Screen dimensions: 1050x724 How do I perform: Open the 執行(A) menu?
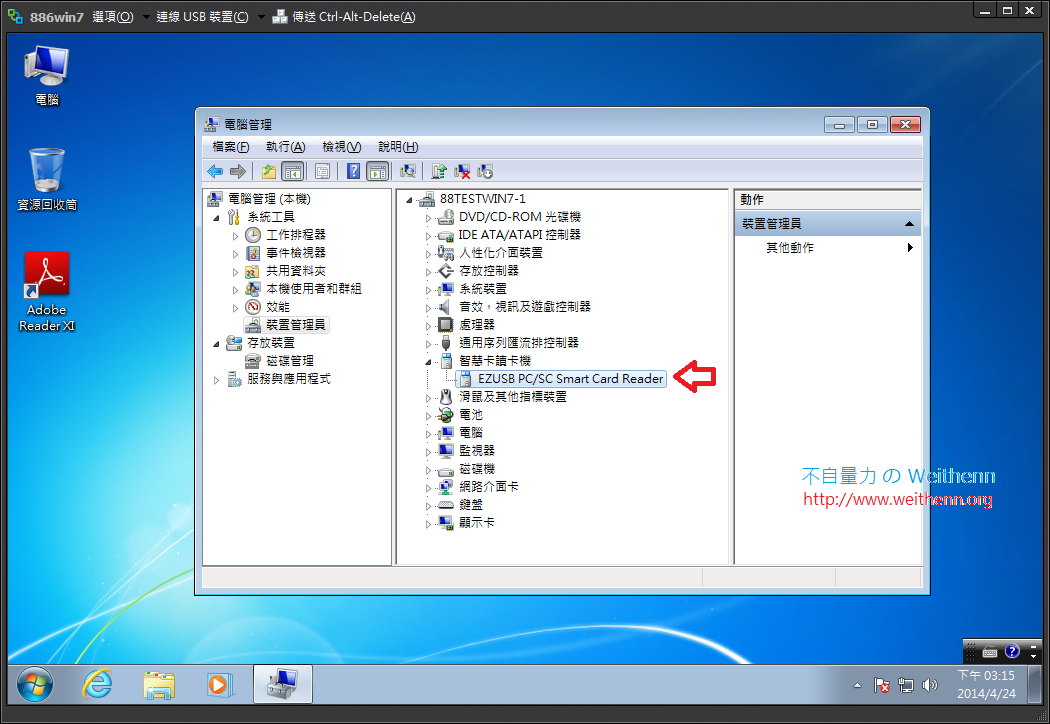pos(285,147)
